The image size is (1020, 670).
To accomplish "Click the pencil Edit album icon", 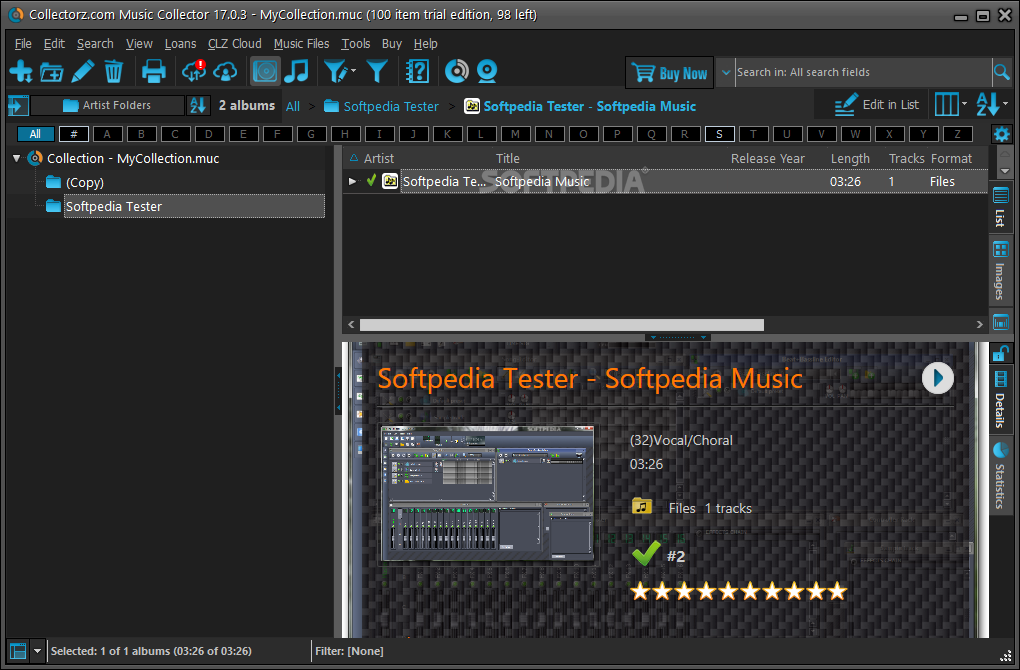I will 83,71.
